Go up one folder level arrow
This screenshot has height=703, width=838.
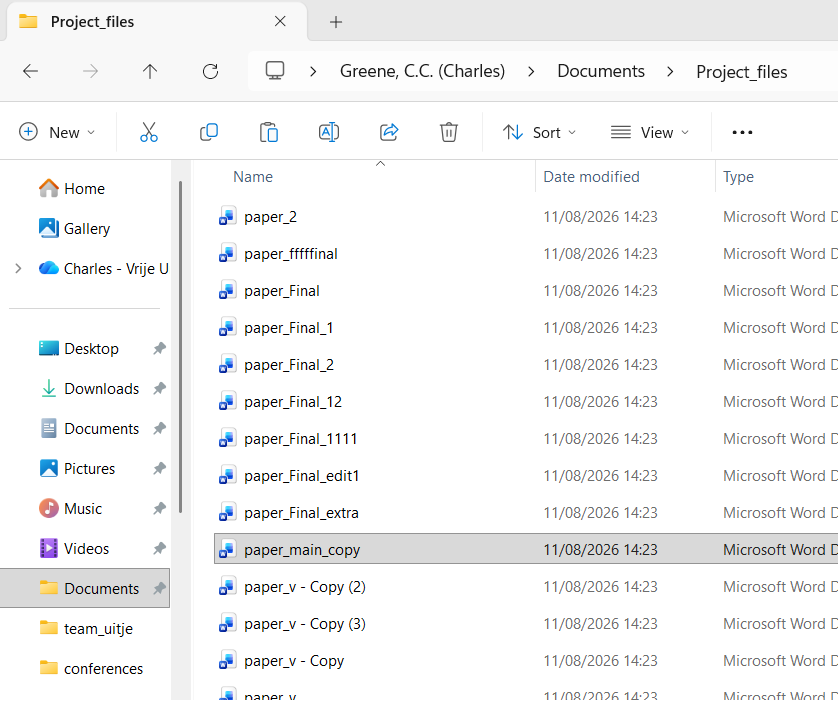pyautogui.click(x=150, y=71)
